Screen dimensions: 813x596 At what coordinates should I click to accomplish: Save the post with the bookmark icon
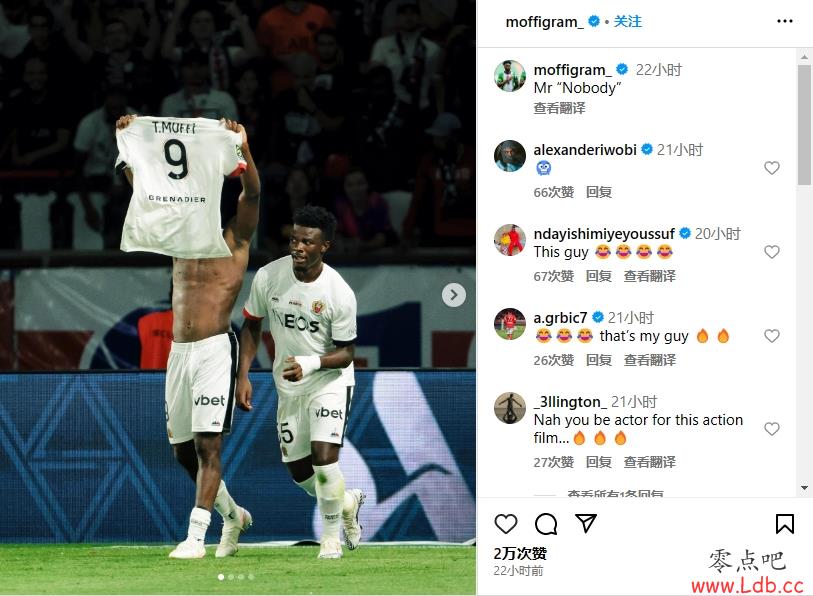pyautogui.click(x=784, y=524)
